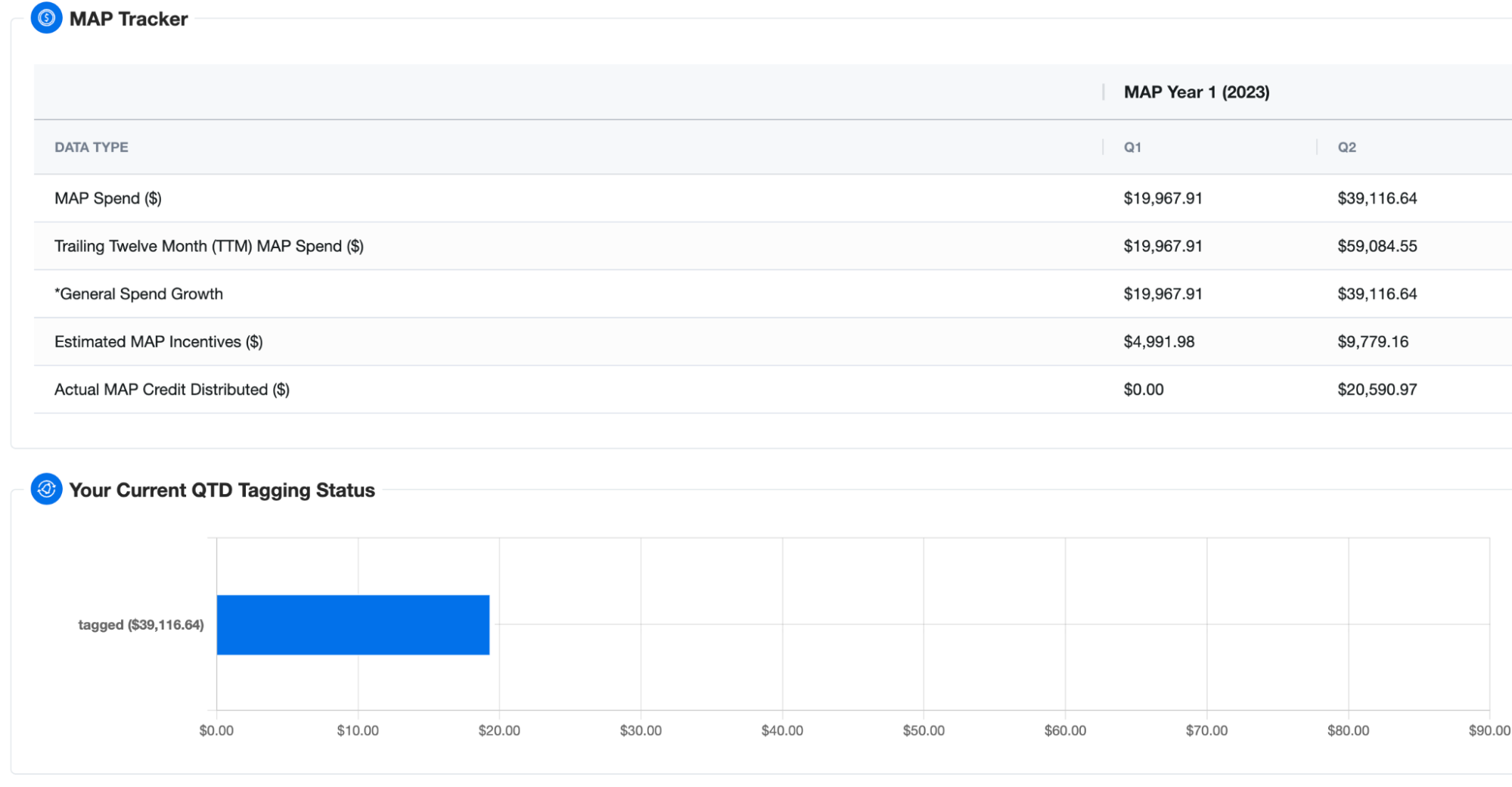This screenshot has width=1512, height=787.
Task: Select the Estimated MAP Incentives ($) row label
Action: point(158,341)
